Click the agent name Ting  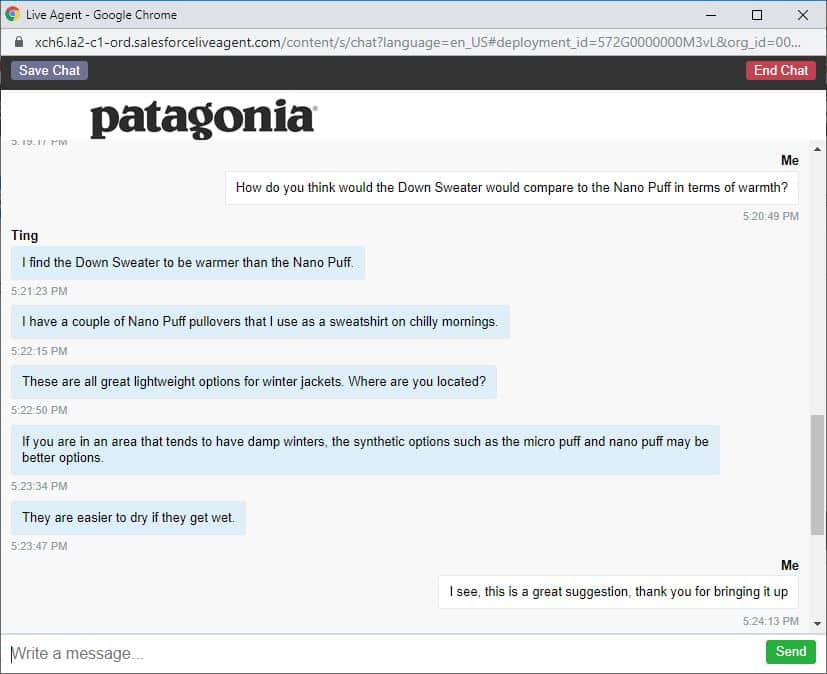tap(25, 235)
